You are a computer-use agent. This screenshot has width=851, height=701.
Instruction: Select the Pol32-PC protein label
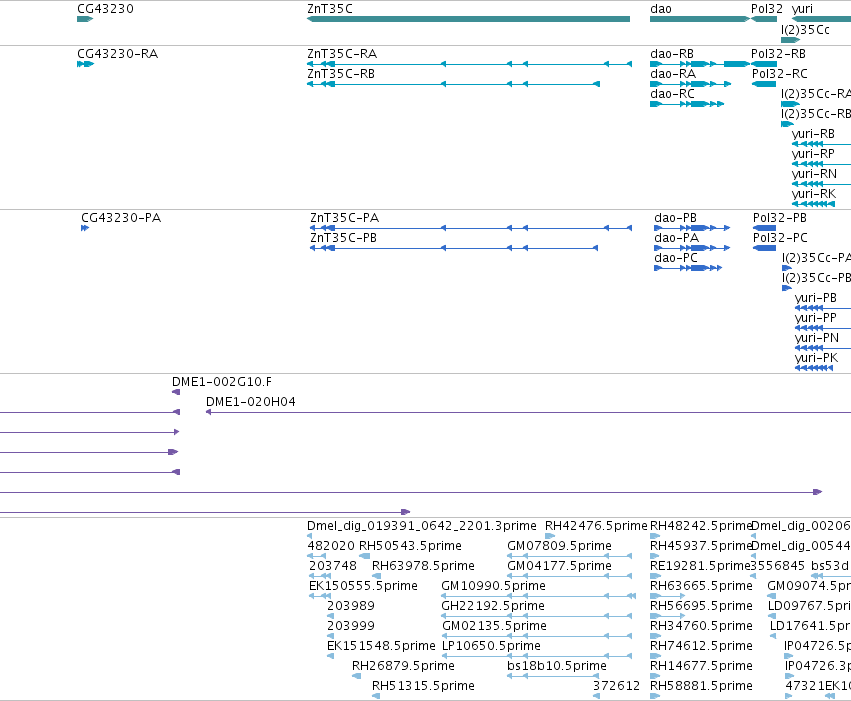(780, 238)
